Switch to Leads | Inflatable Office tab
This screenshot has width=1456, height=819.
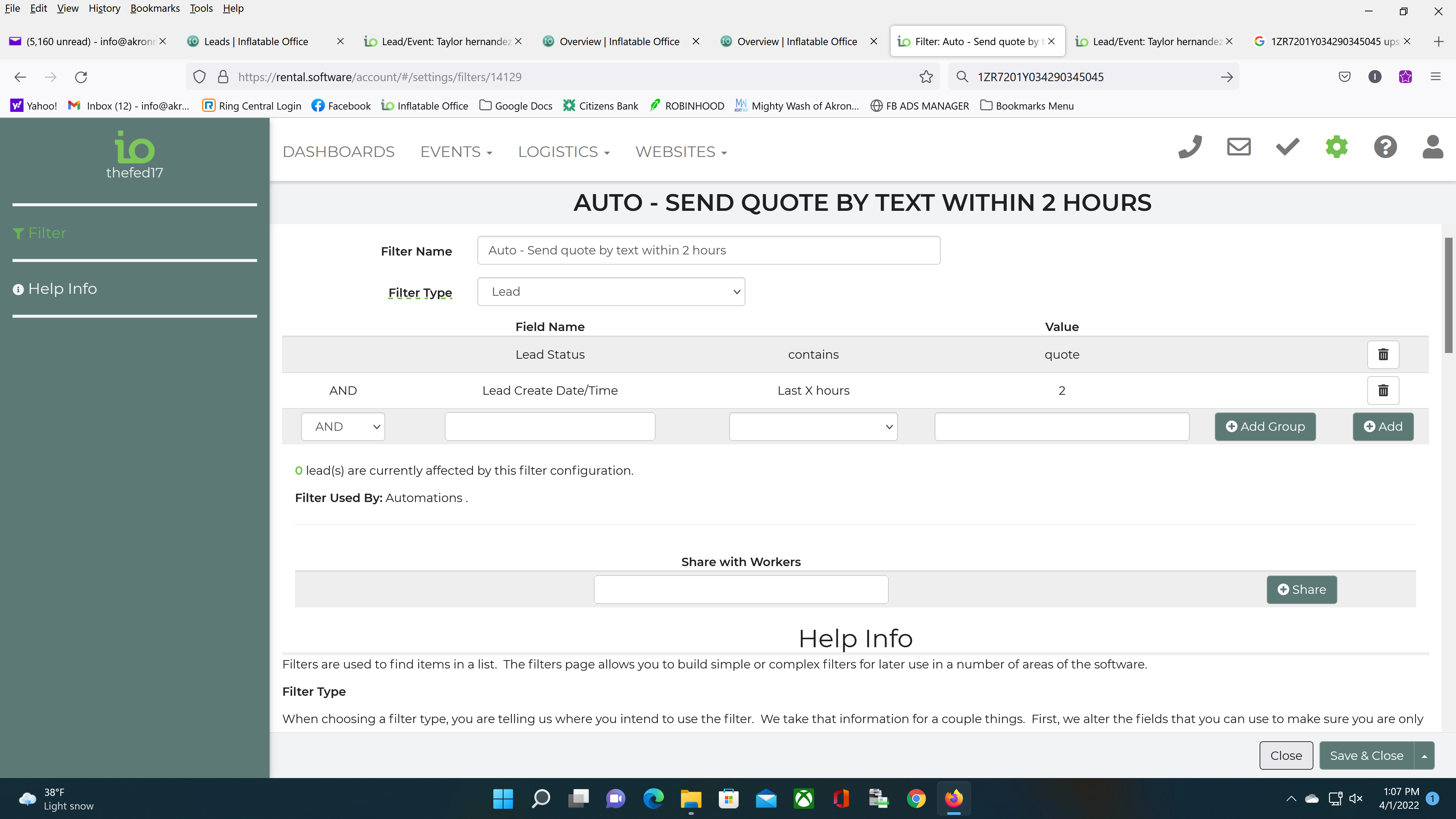click(x=256, y=41)
